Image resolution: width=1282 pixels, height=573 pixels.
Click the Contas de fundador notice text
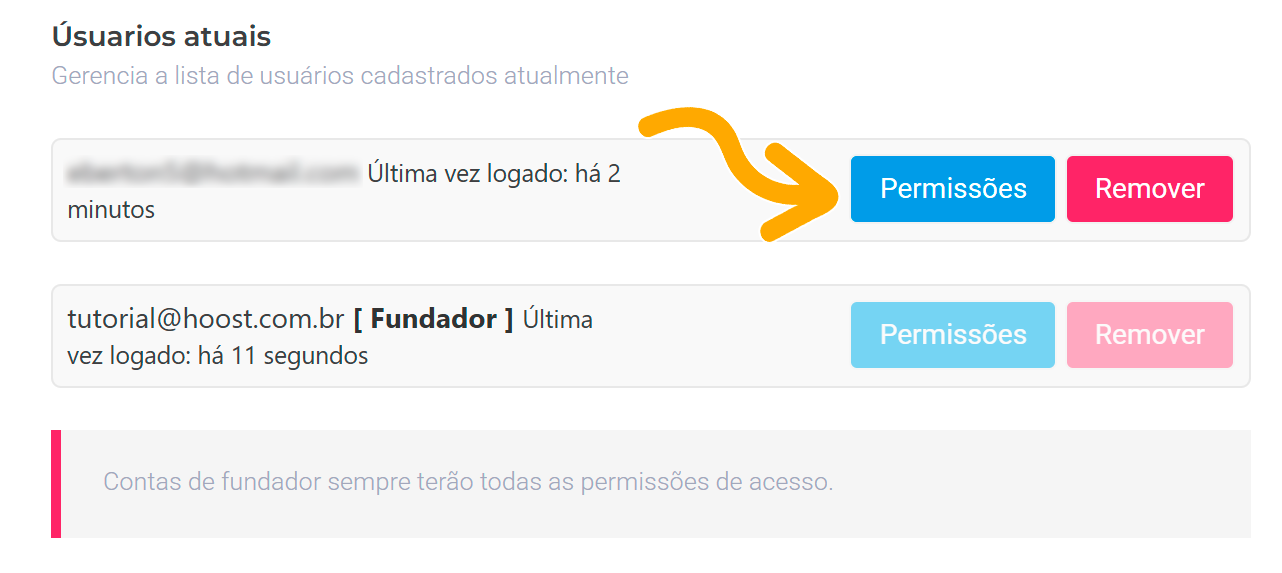click(468, 482)
